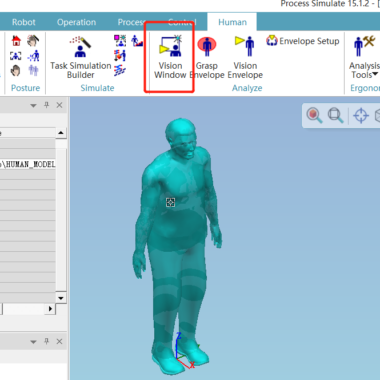Image resolution: width=380 pixels, height=380 pixels.
Task: Click the blue and red striped Simulate icon
Action: pyautogui.click(x=120, y=70)
